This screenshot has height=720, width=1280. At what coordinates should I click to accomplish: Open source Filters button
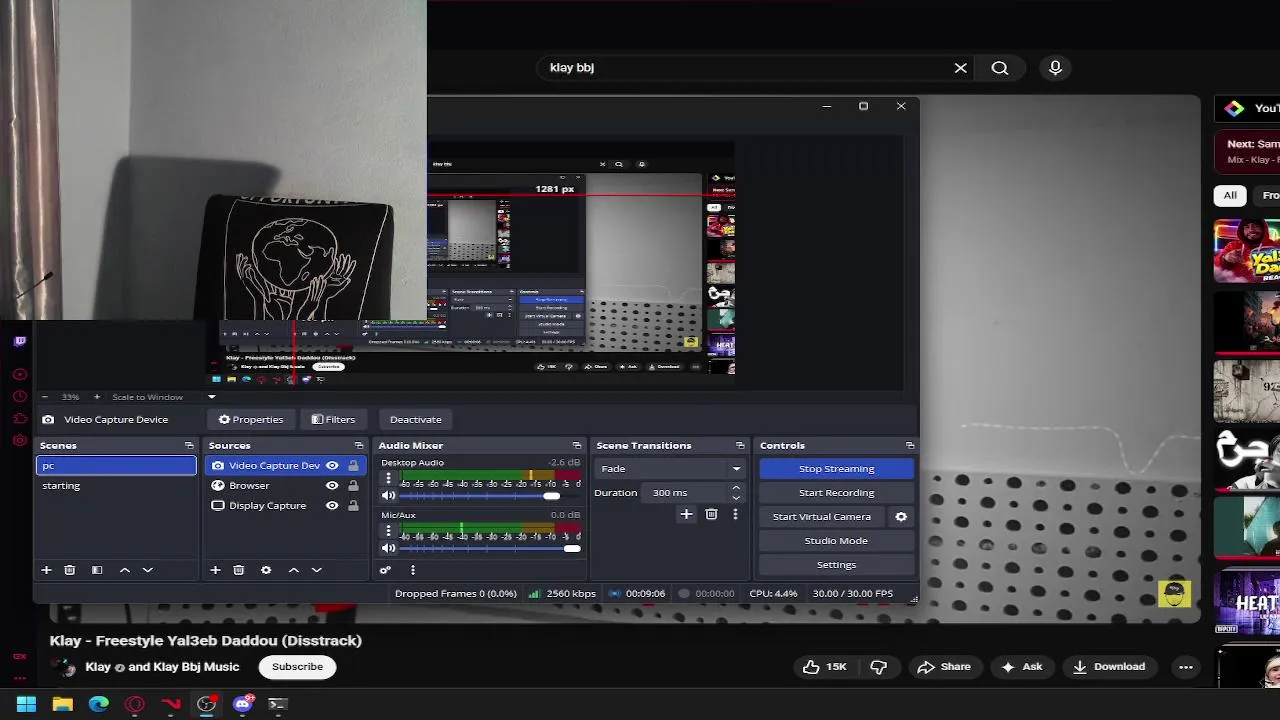point(333,420)
